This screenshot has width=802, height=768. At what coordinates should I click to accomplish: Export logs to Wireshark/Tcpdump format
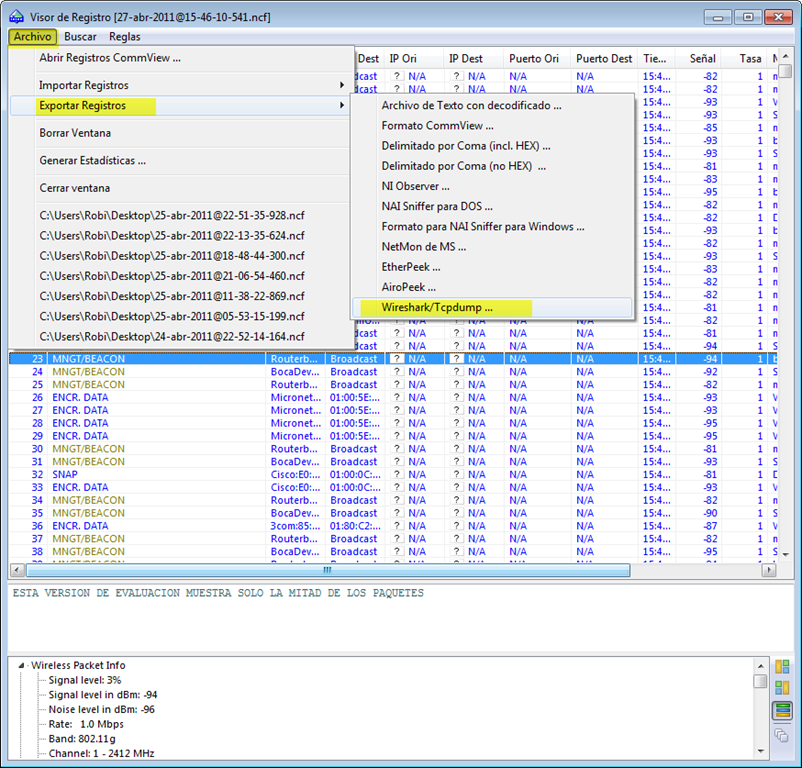pyautogui.click(x=492, y=307)
